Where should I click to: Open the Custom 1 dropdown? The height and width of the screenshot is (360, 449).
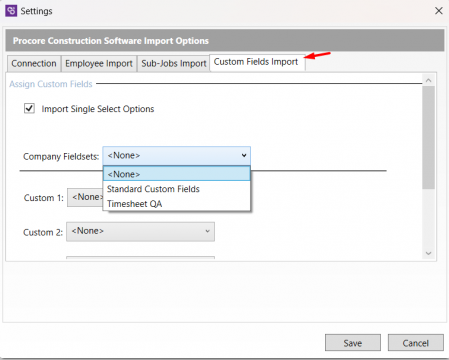(x=85, y=197)
